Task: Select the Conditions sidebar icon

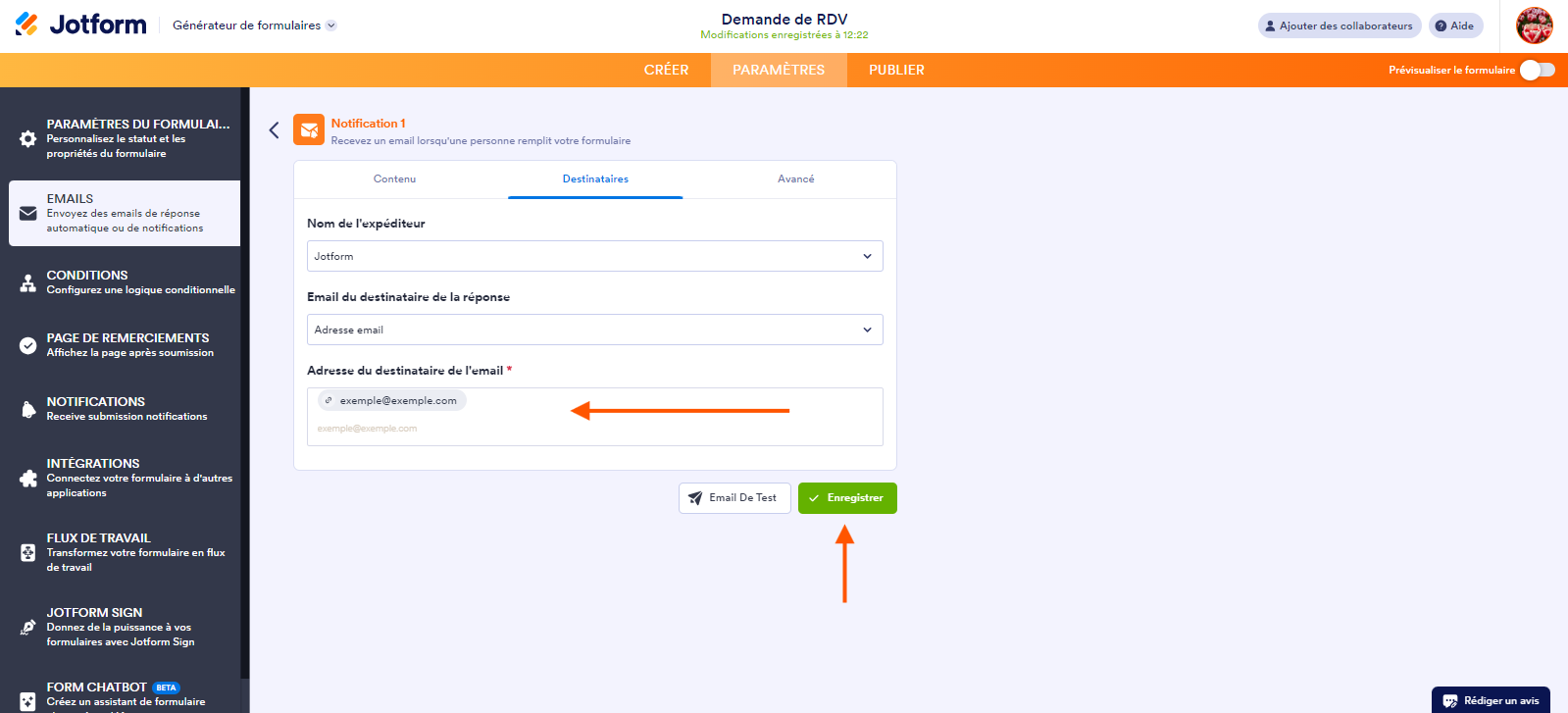Action: (27, 282)
